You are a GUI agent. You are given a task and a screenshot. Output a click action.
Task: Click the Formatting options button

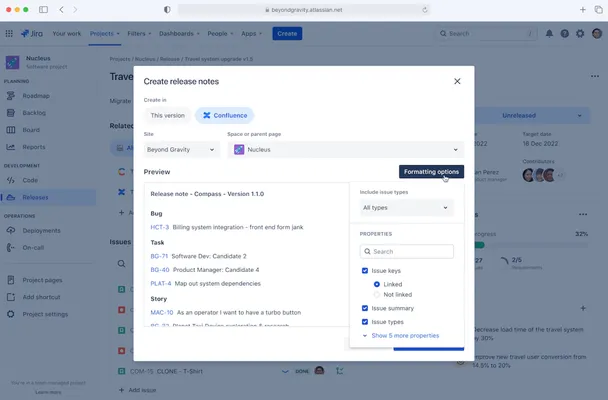tap(431, 172)
